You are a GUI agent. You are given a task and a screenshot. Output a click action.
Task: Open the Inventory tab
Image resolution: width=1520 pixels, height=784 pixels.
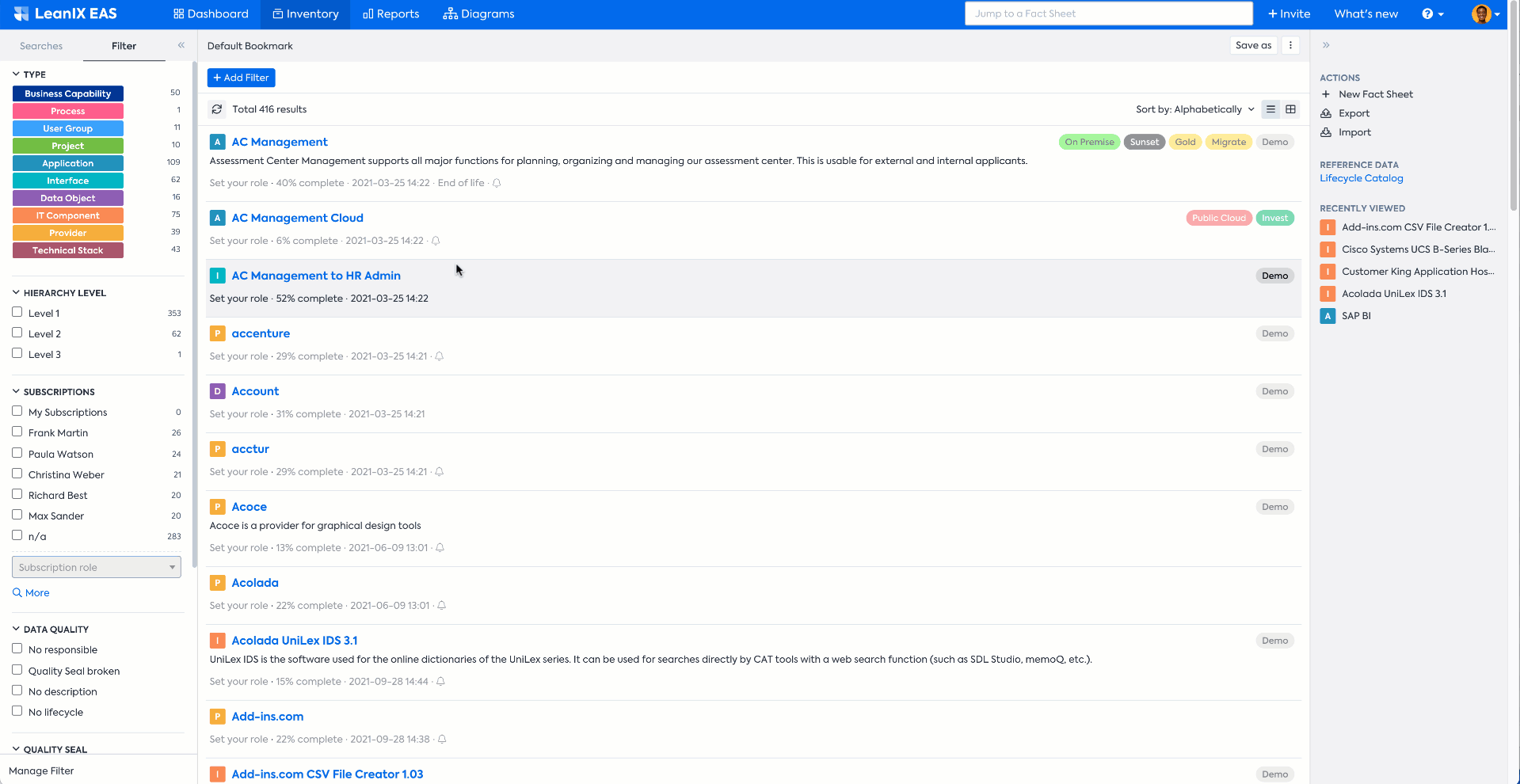(305, 13)
